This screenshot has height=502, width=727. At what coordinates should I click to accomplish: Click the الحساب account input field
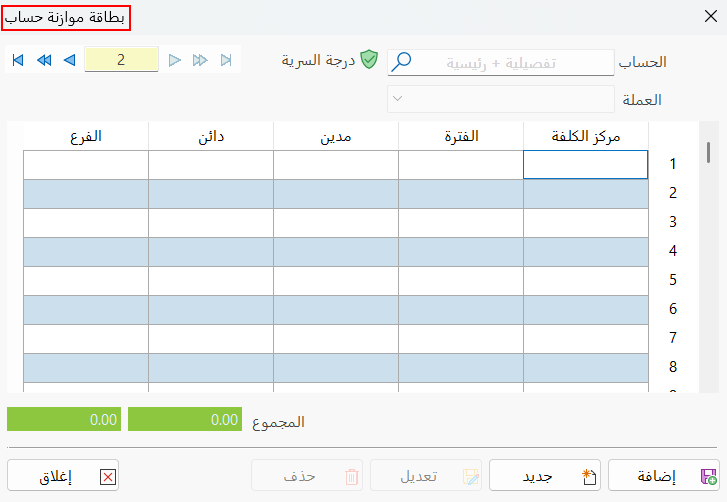pos(501,62)
